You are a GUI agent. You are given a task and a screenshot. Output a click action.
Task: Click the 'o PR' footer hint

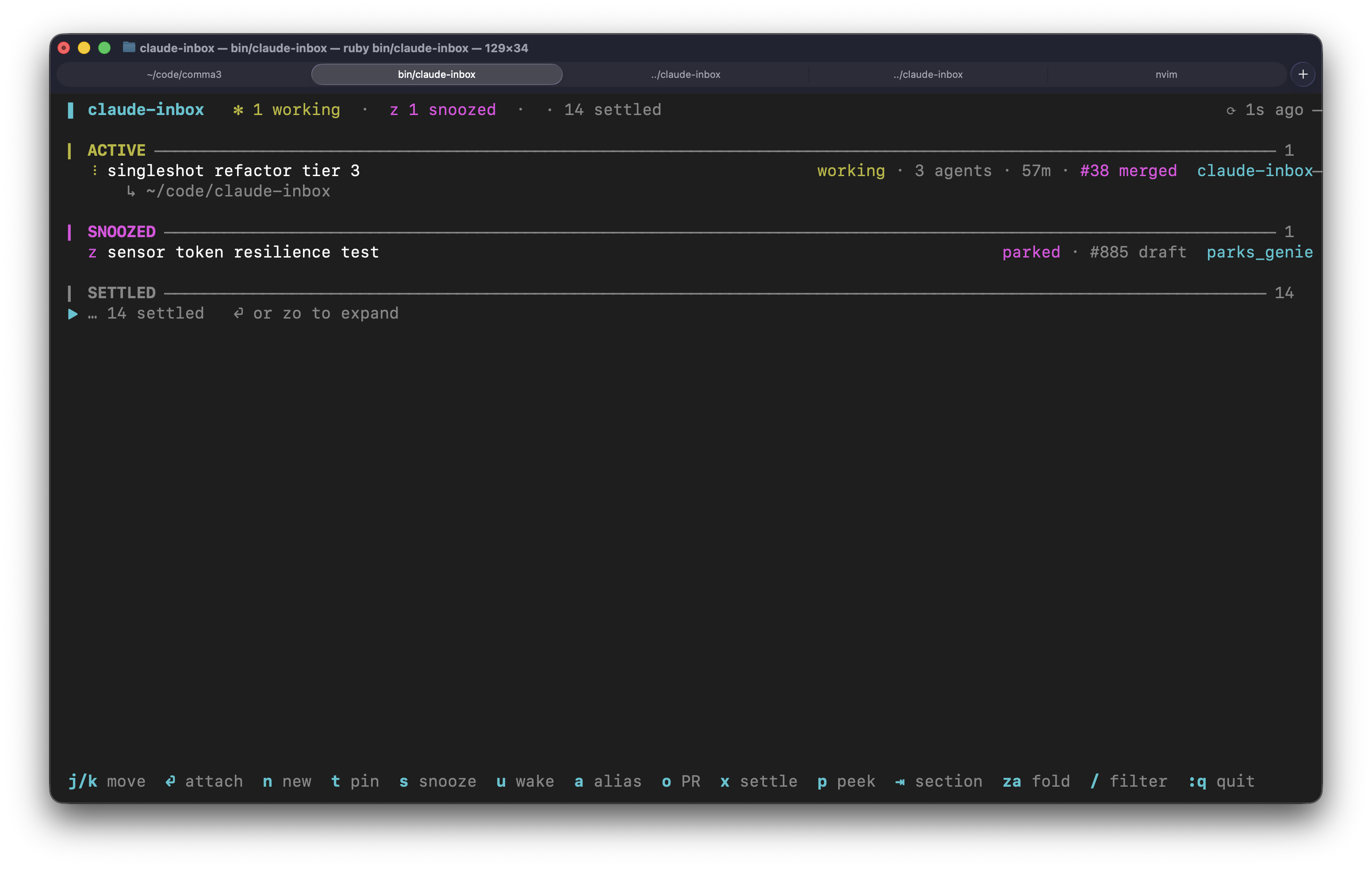click(681, 782)
